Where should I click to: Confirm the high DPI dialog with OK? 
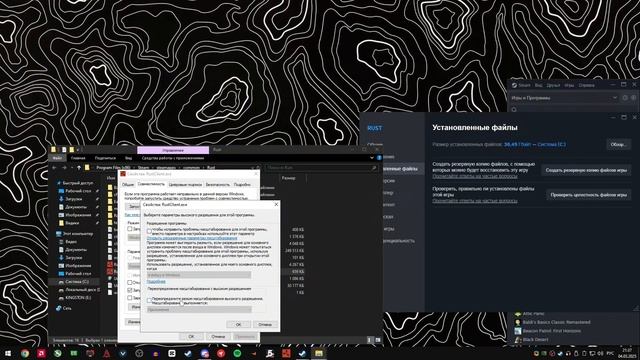pos(238,324)
